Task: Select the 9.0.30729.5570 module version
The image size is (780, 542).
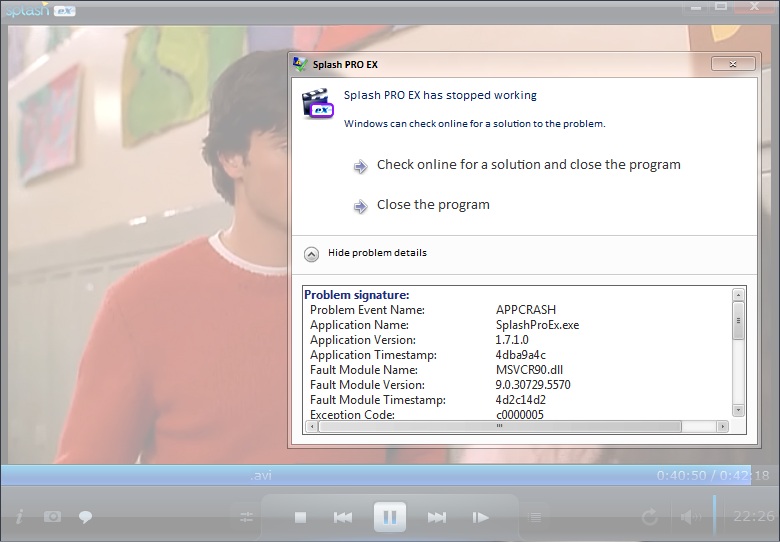Action: coord(533,384)
